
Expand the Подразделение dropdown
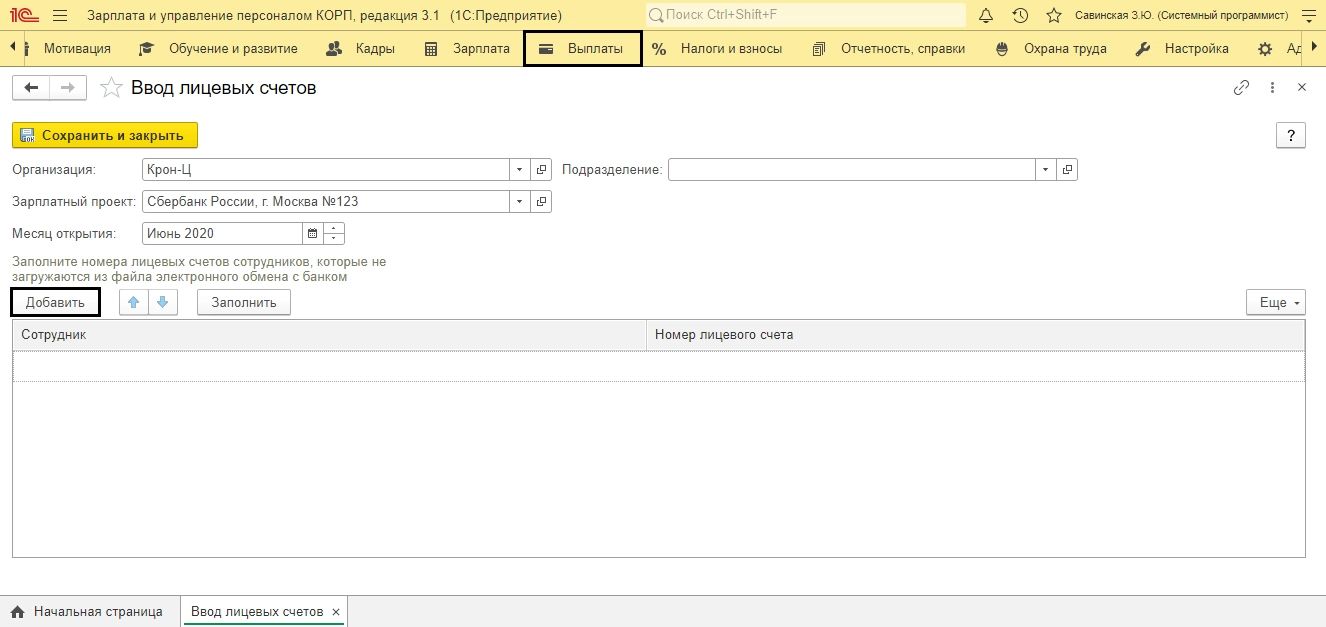[1046, 170]
